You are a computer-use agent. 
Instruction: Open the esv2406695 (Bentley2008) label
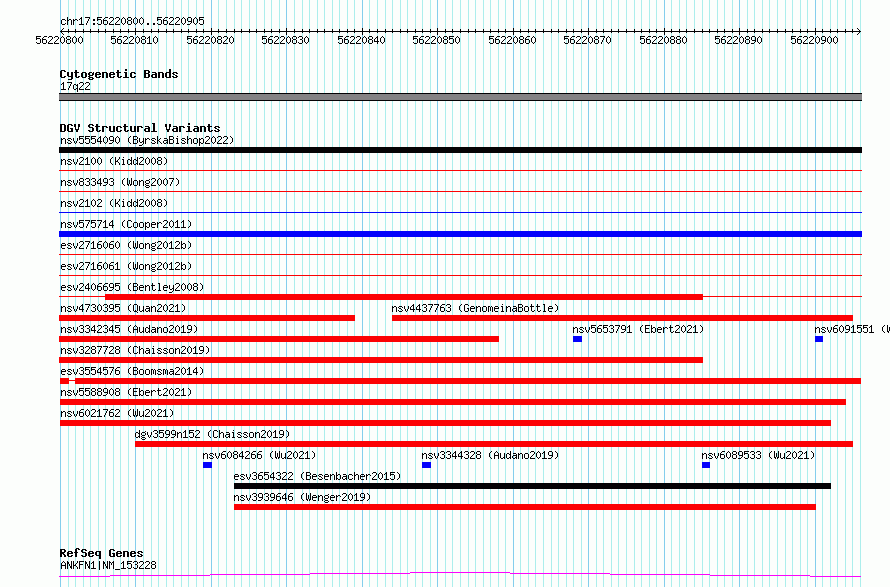(x=132, y=287)
